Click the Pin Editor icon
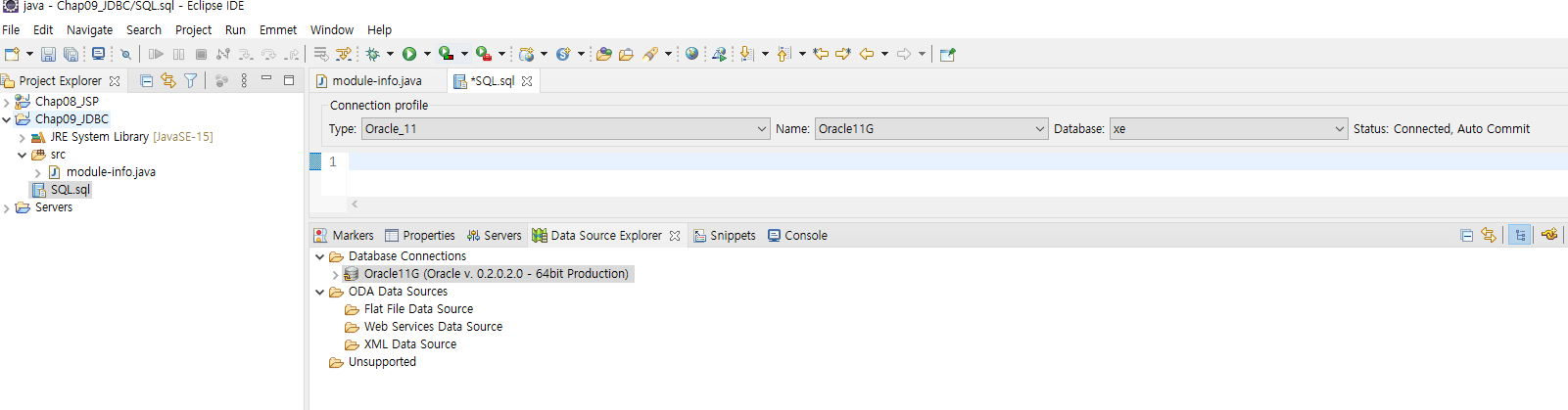 tap(947, 54)
